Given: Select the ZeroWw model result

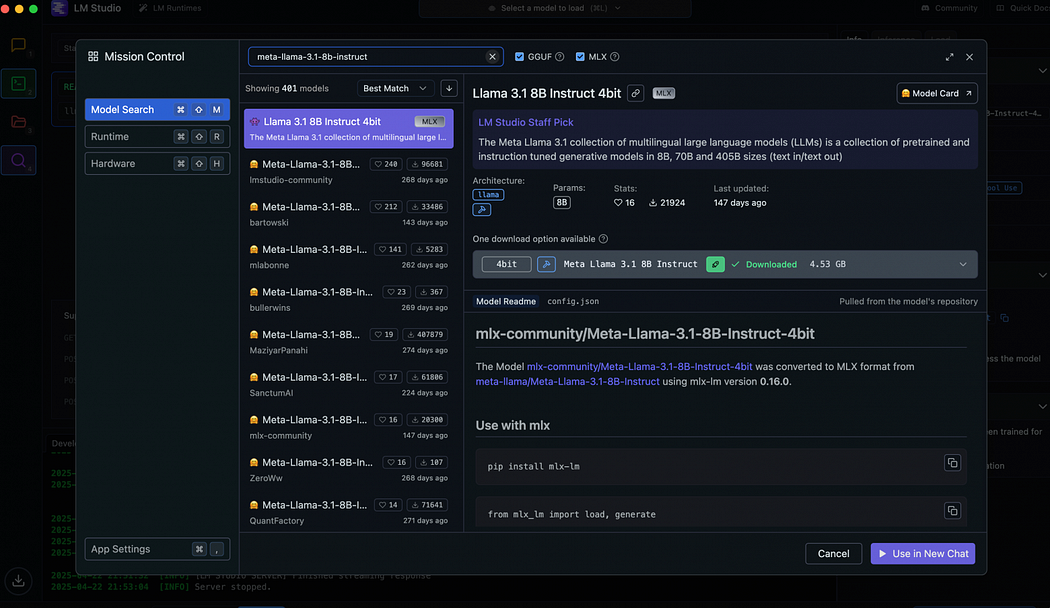Looking at the screenshot, I should [348, 470].
